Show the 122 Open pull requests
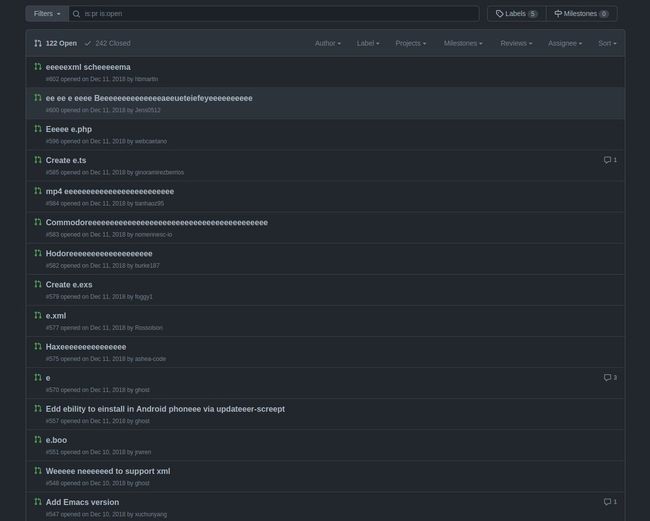The height and width of the screenshot is (521, 650). 55,44
